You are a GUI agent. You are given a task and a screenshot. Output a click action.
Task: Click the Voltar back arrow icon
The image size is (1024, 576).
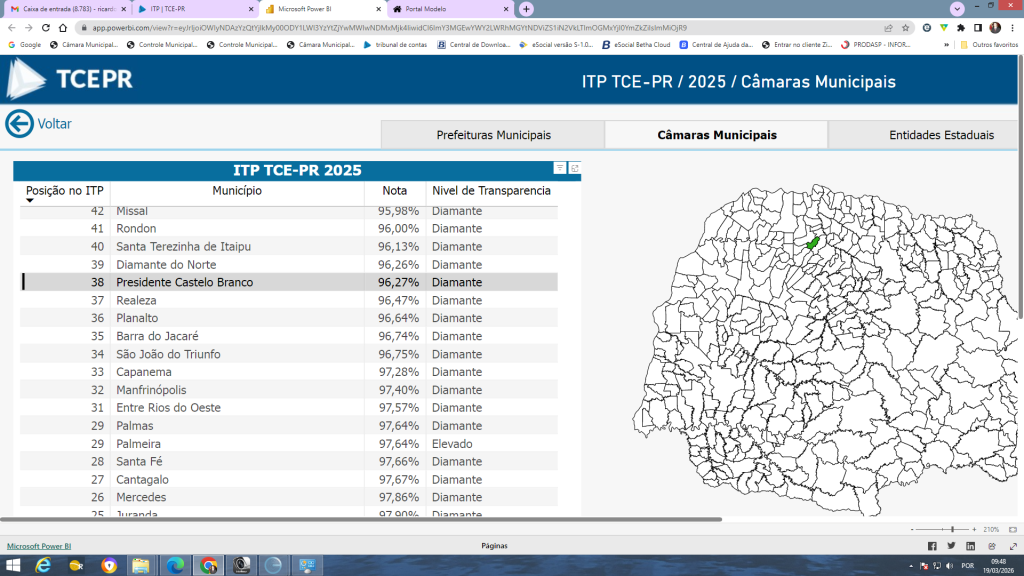(19, 124)
